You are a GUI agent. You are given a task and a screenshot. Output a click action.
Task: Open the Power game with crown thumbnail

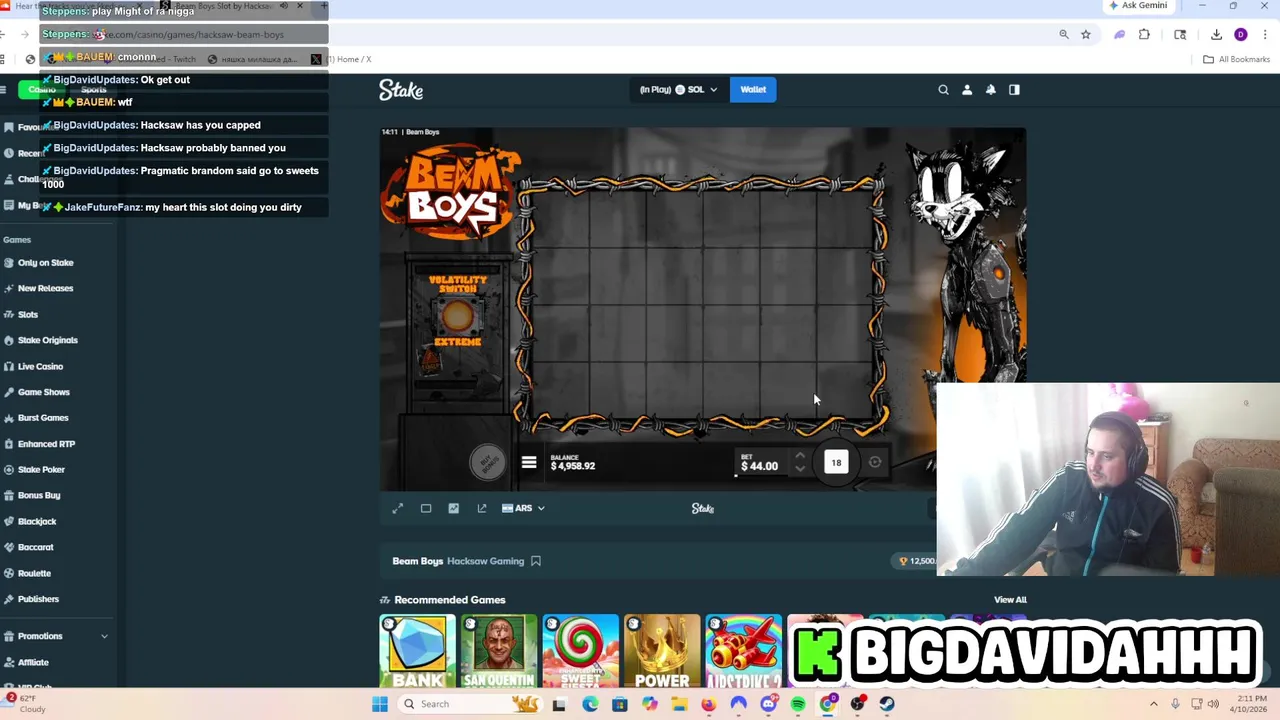[662, 652]
